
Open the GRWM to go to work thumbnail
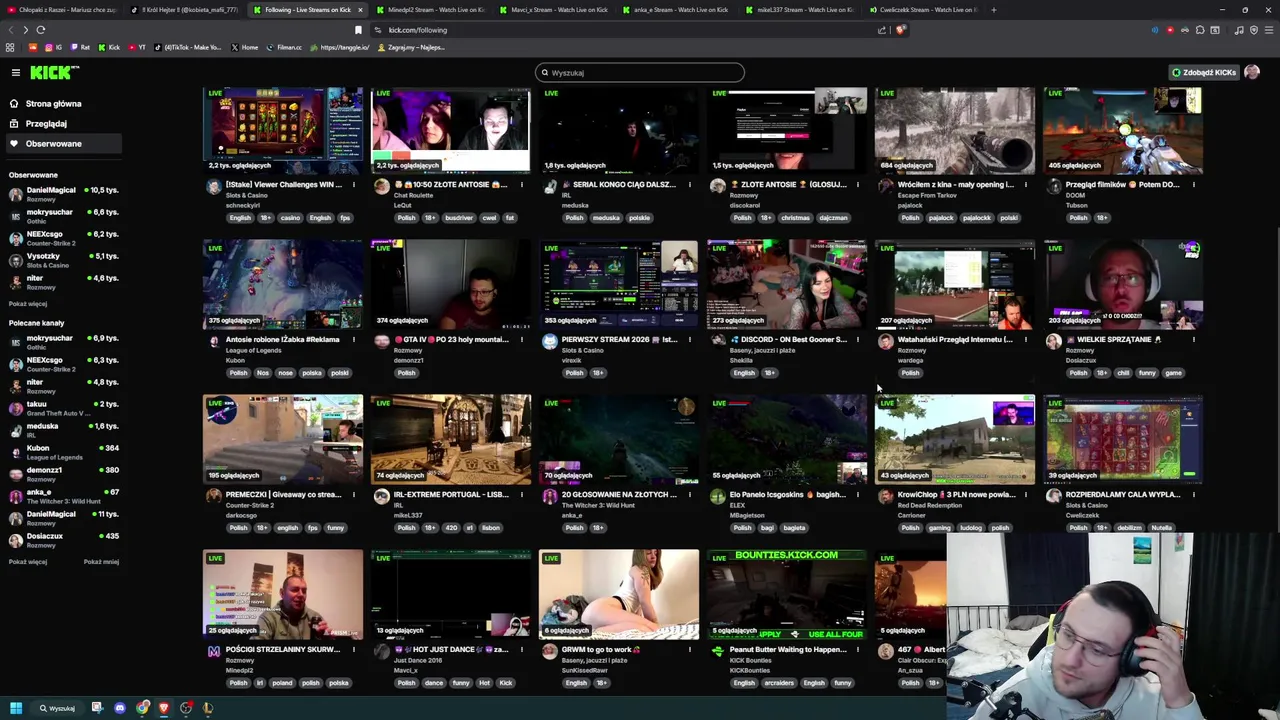click(x=619, y=595)
